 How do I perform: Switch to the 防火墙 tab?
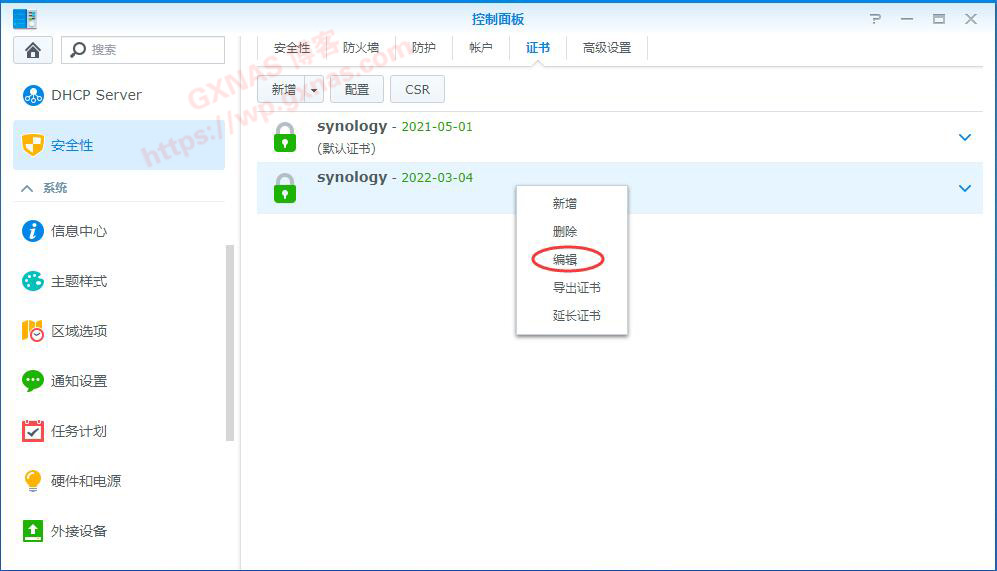tap(361, 48)
